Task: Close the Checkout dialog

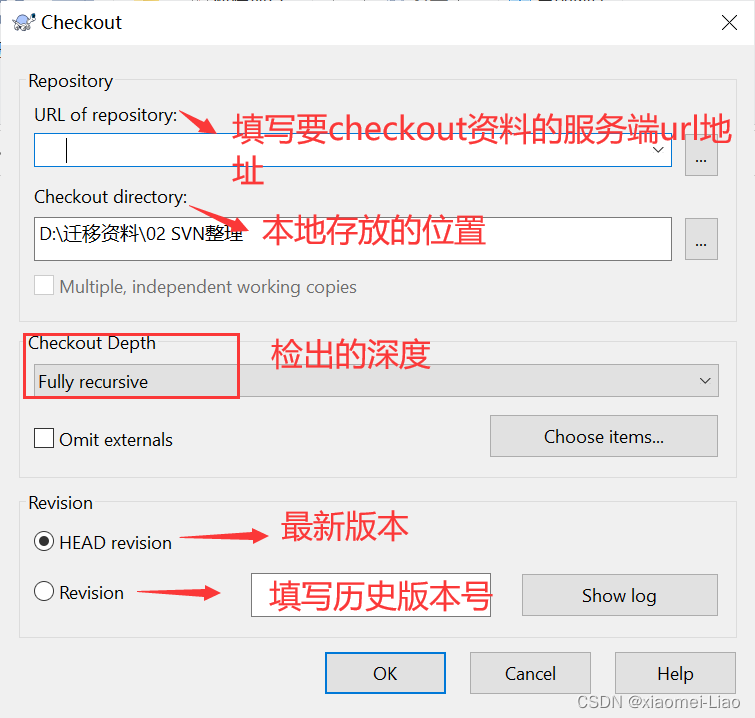Action: pos(729,22)
